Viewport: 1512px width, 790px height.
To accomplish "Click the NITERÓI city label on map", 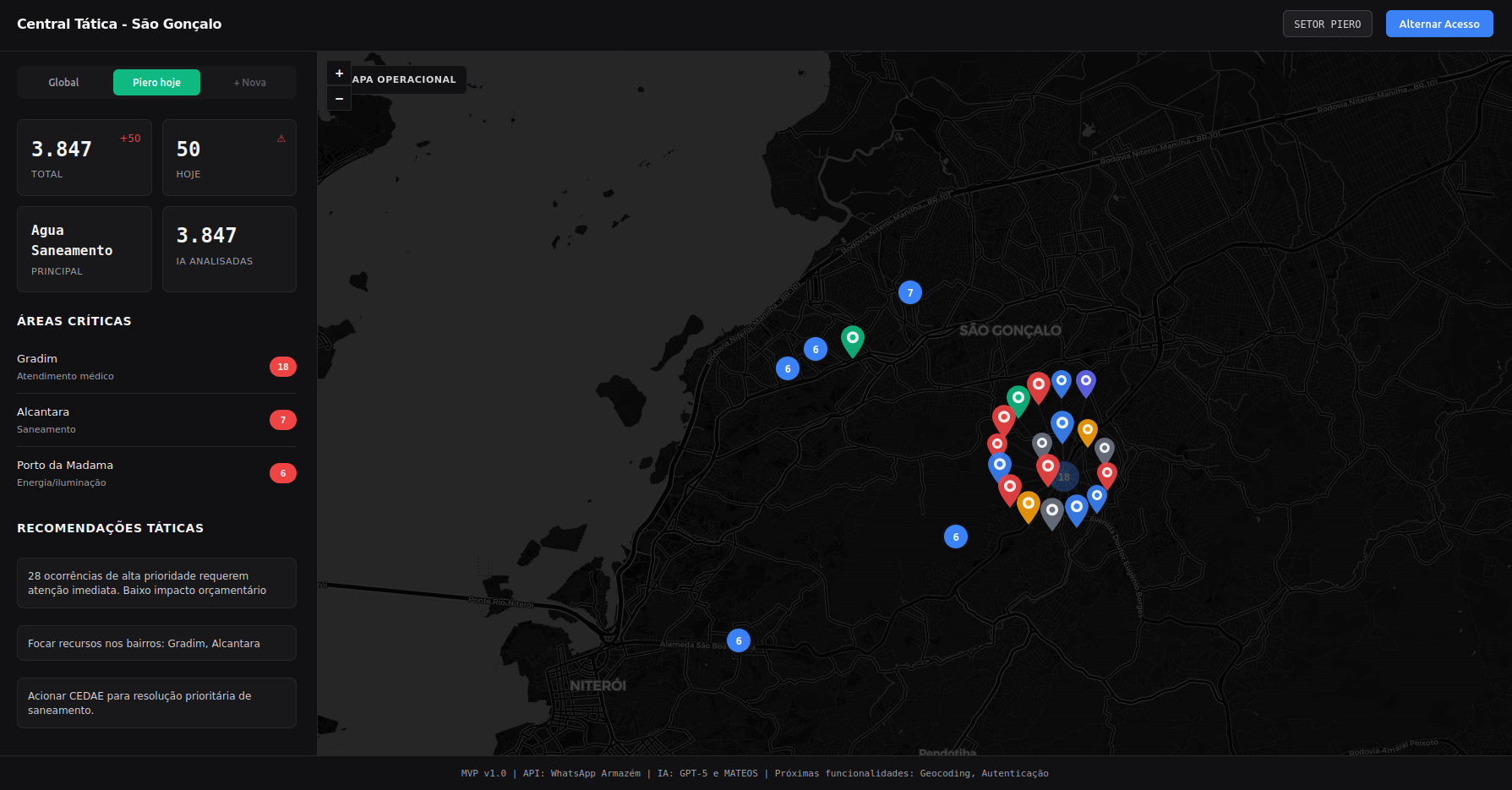I will point(598,685).
